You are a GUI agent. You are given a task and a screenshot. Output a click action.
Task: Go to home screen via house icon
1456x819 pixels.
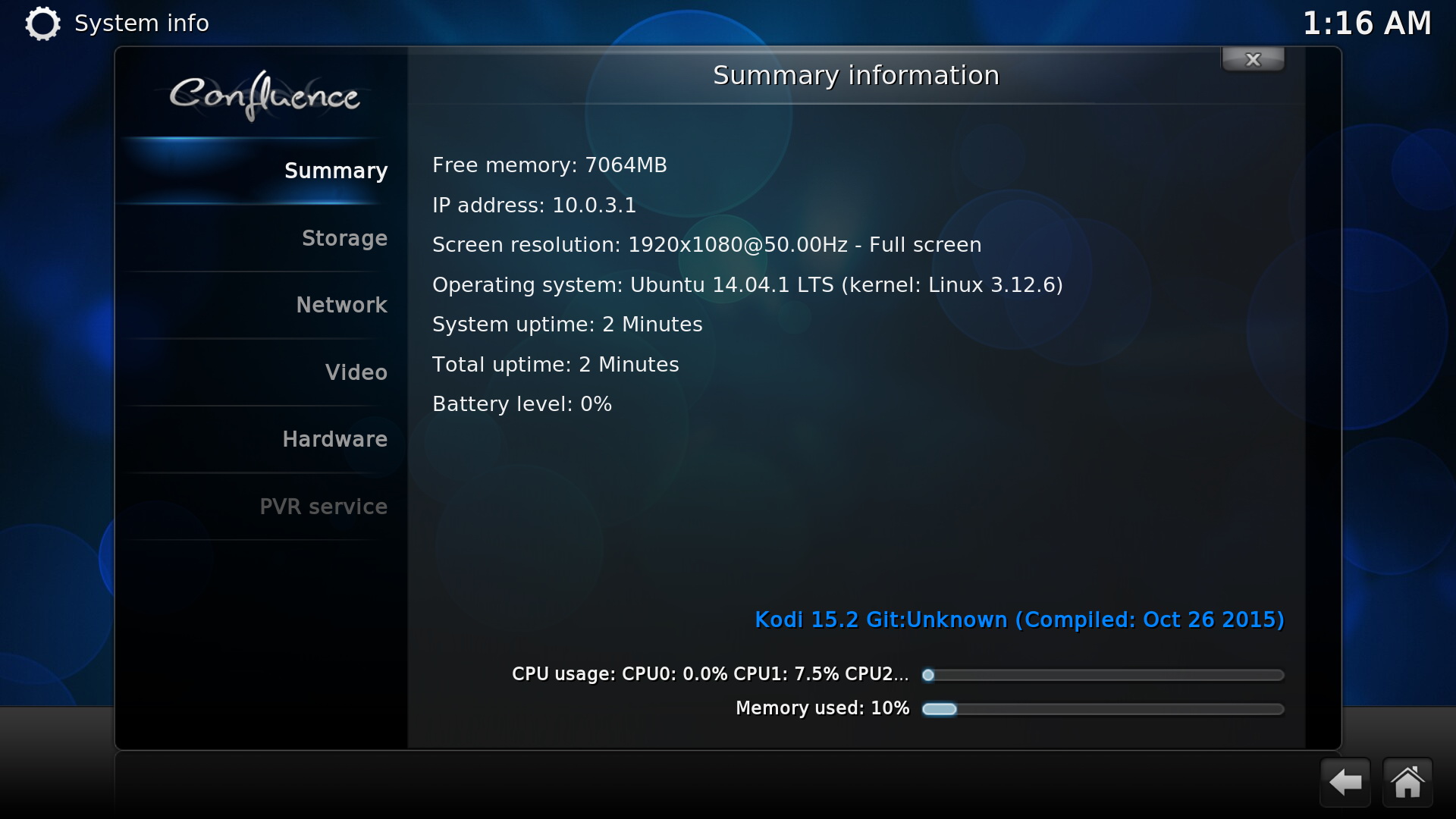(1407, 782)
